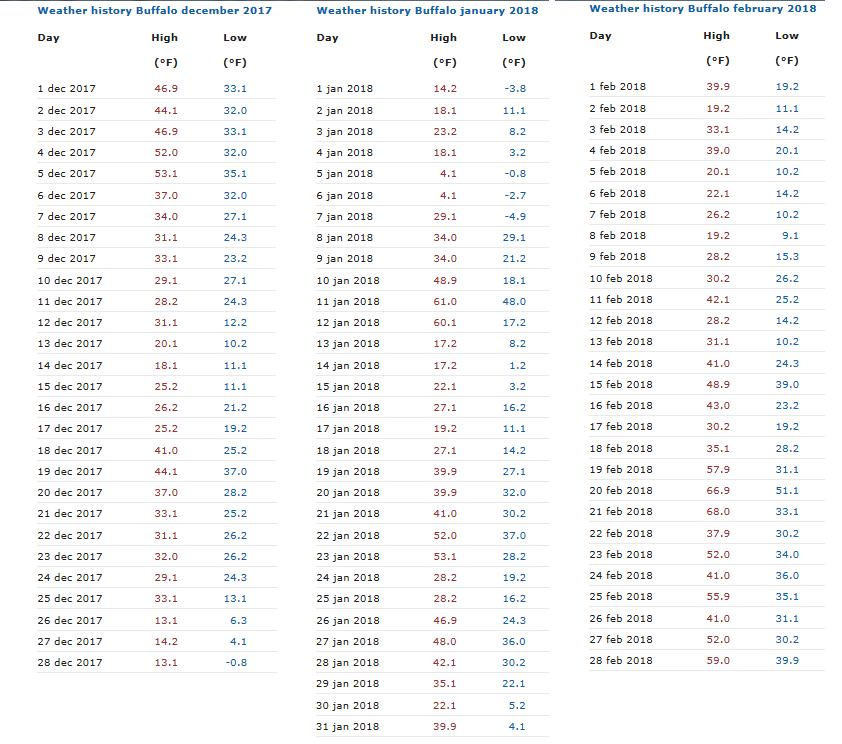Click the Day column header in december table
The height and width of the screenshot is (744, 842).
(48, 38)
